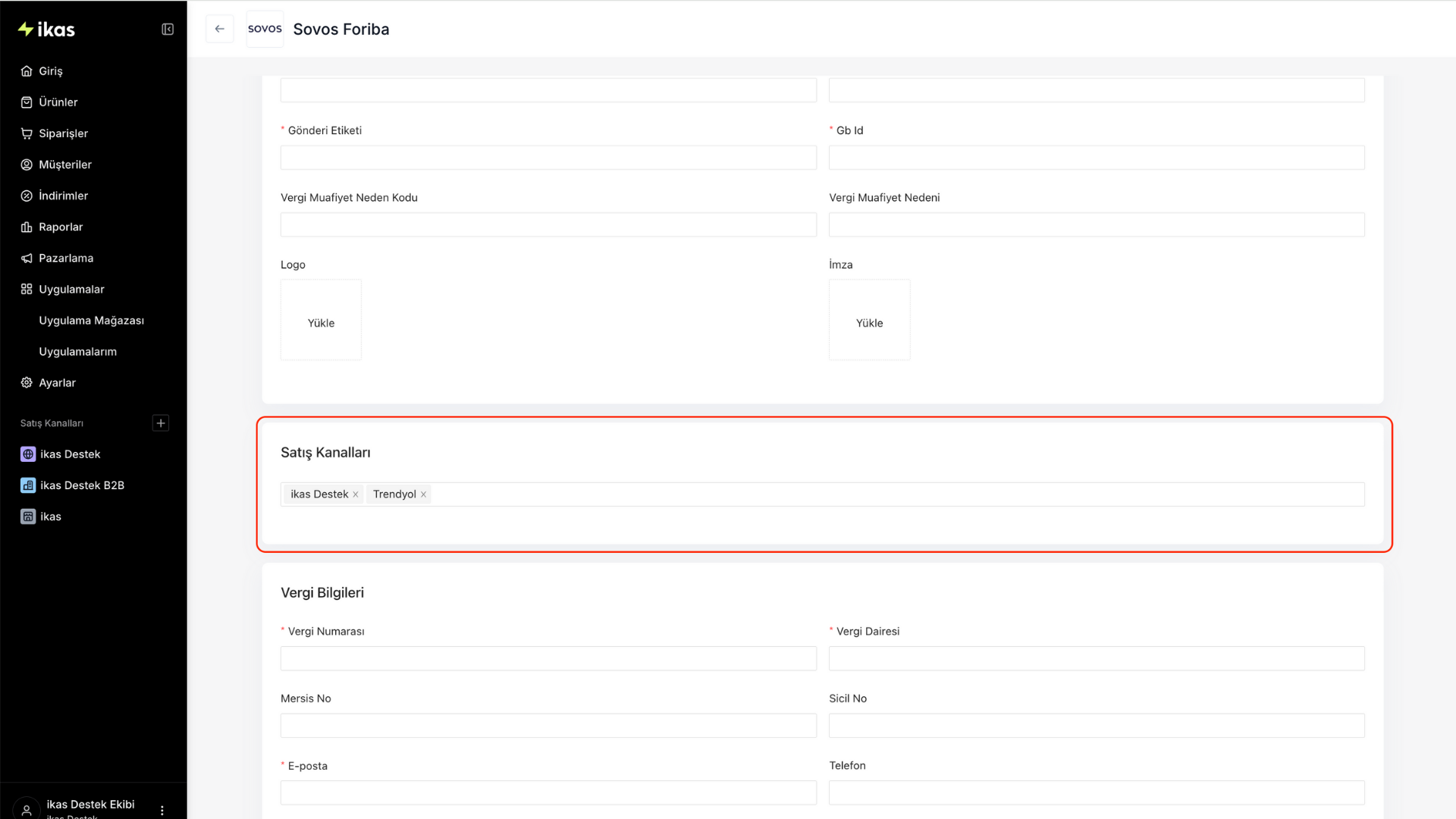Click the ikas store channel icon
The image size is (1456, 819).
(x=28, y=516)
